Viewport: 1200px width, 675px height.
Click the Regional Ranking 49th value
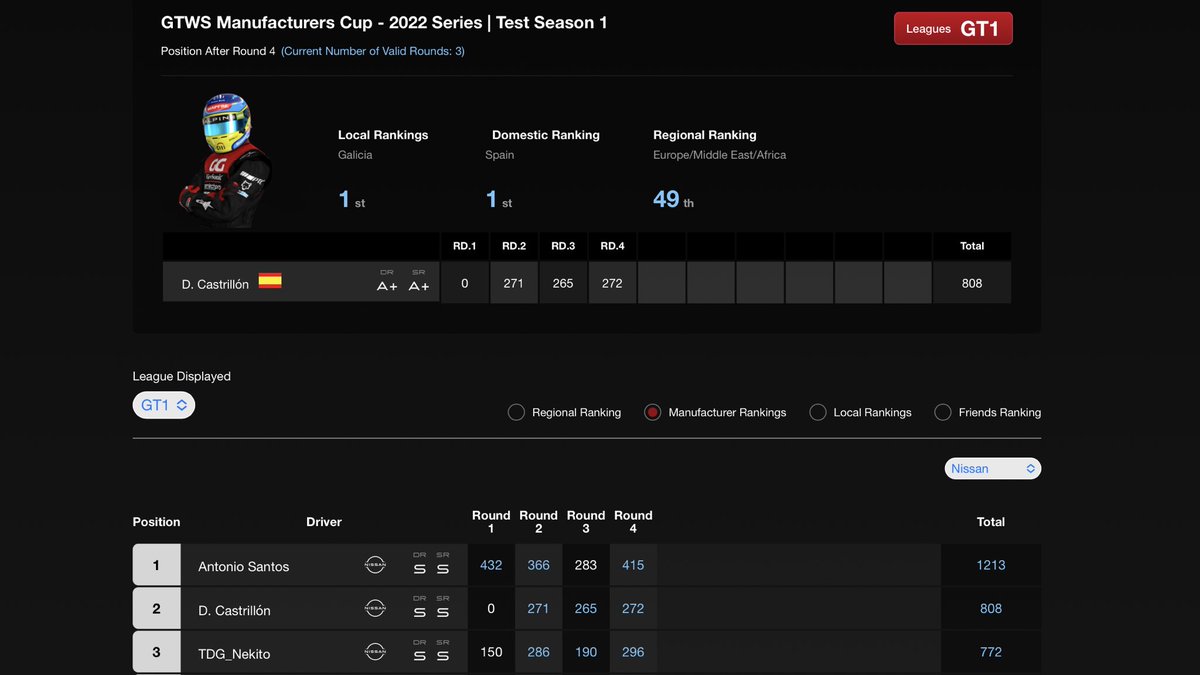673,199
